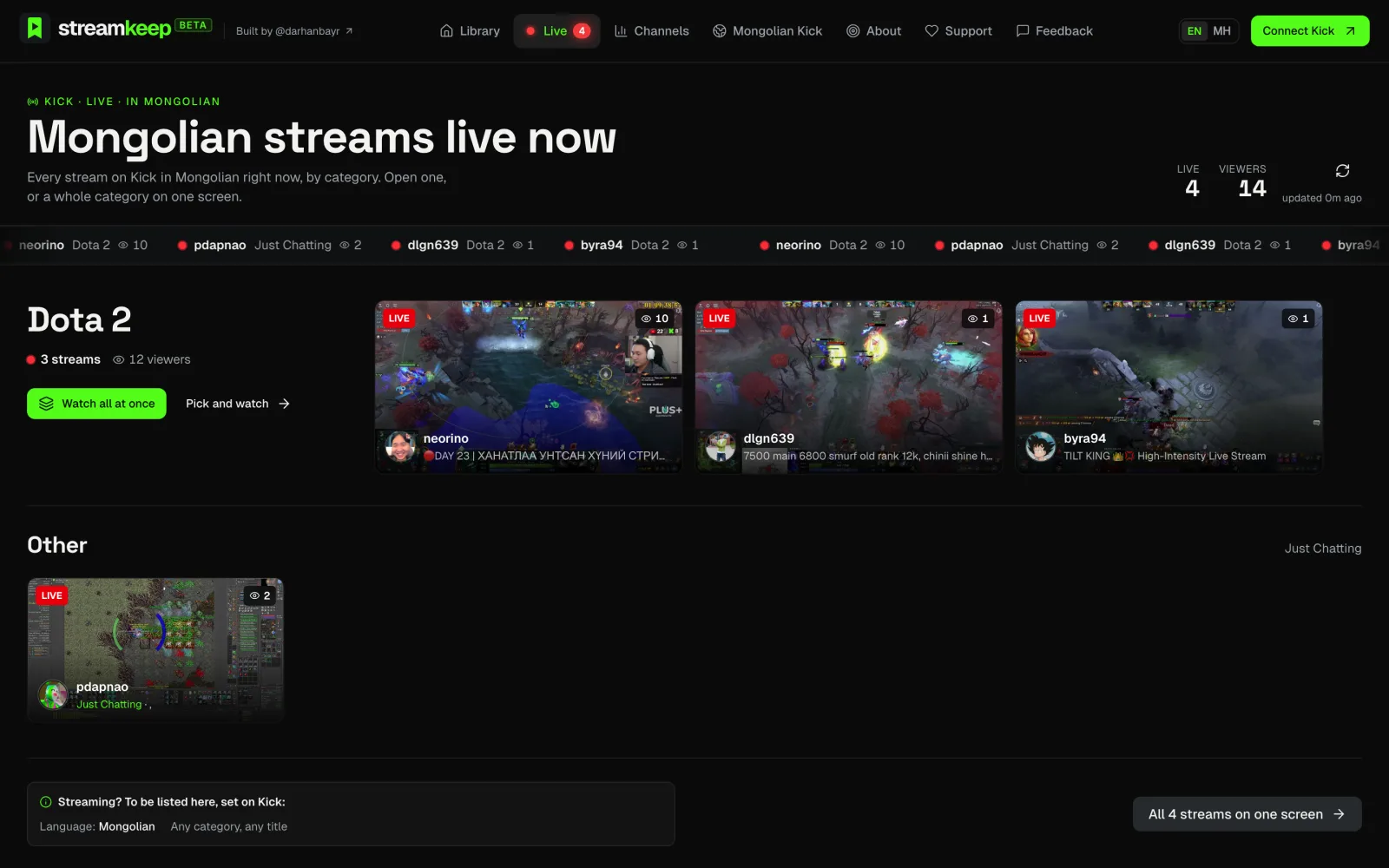
Task: Open the Library nav item
Action: [x=470, y=31]
